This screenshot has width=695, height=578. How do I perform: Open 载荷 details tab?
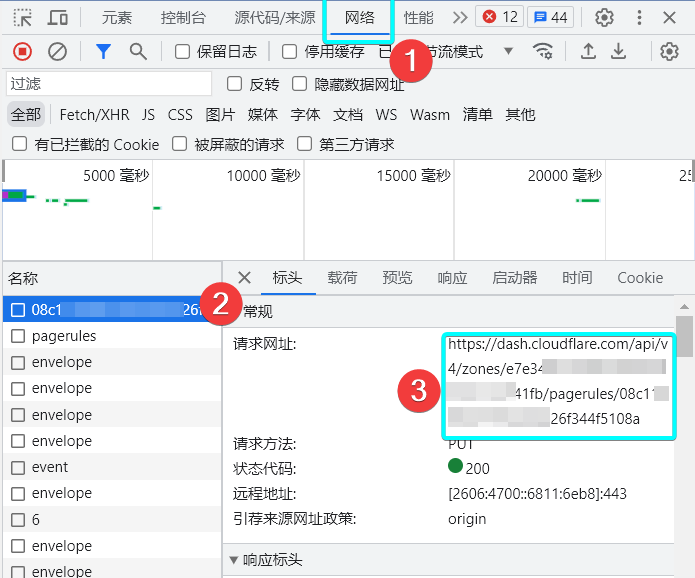point(342,278)
